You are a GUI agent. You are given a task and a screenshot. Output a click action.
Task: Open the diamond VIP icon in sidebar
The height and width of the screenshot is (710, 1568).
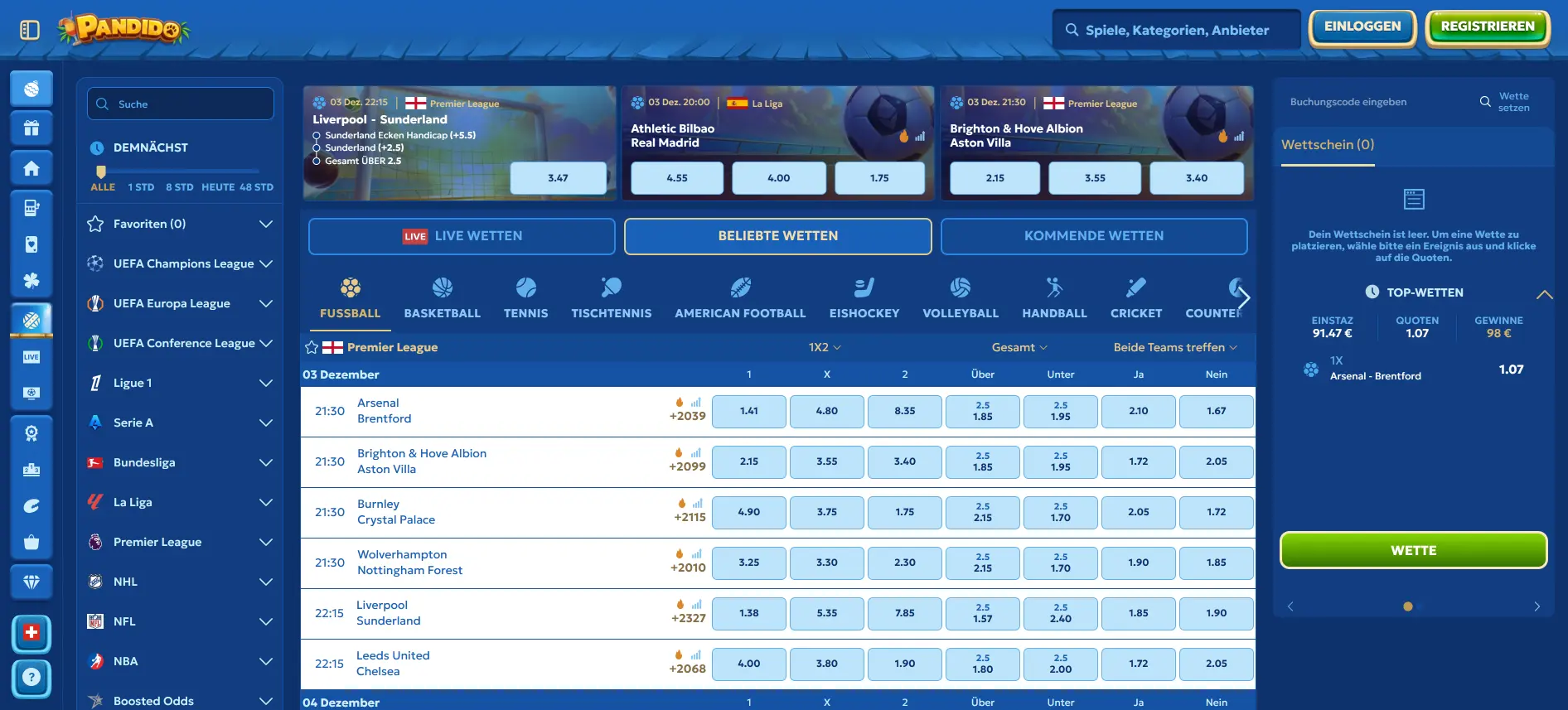click(31, 582)
